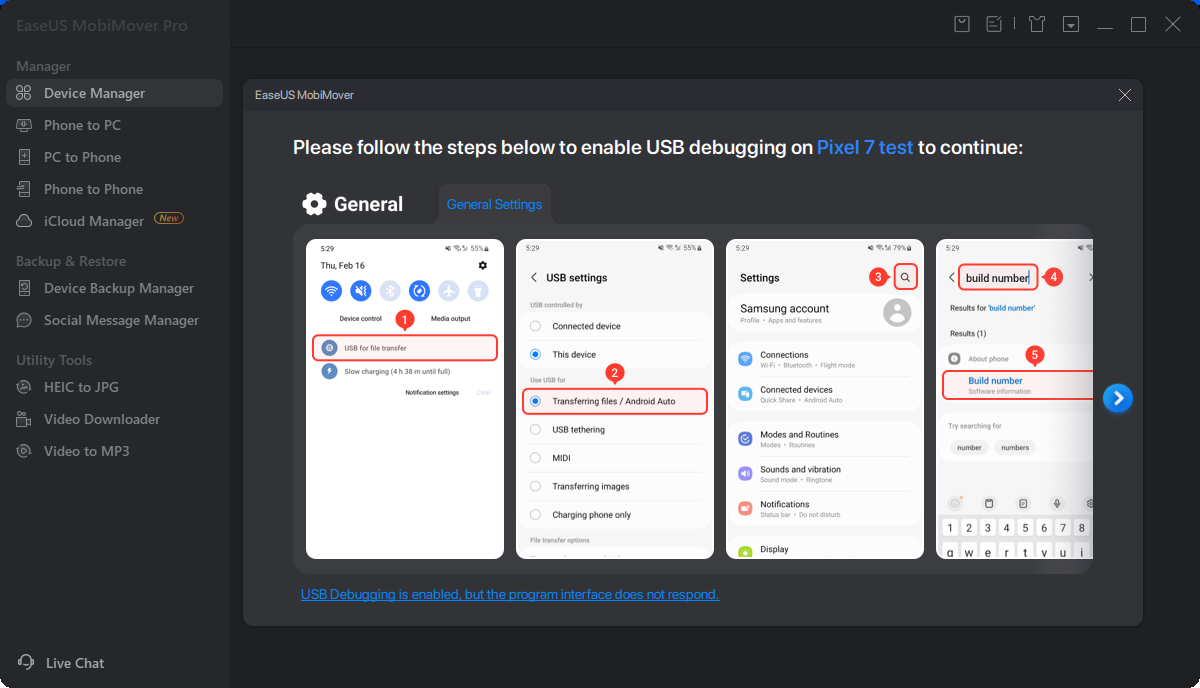This screenshot has height=688, width=1200.
Task: Click the HEIC to JPG converter icon
Action: point(24,387)
